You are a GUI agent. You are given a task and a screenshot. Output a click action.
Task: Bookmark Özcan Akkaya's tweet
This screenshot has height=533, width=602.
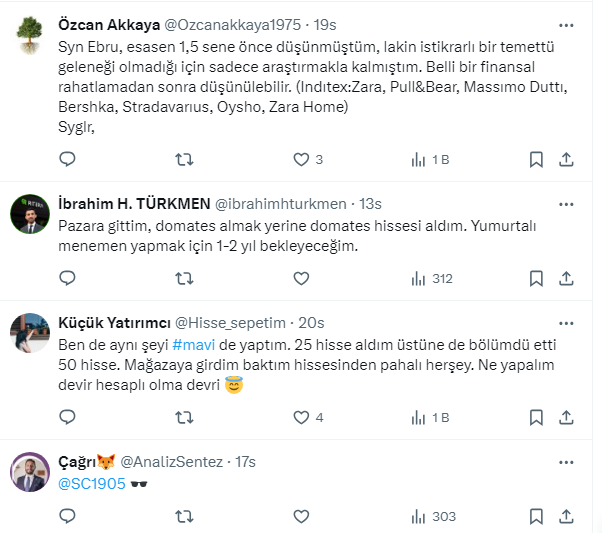click(x=536, y=159)
